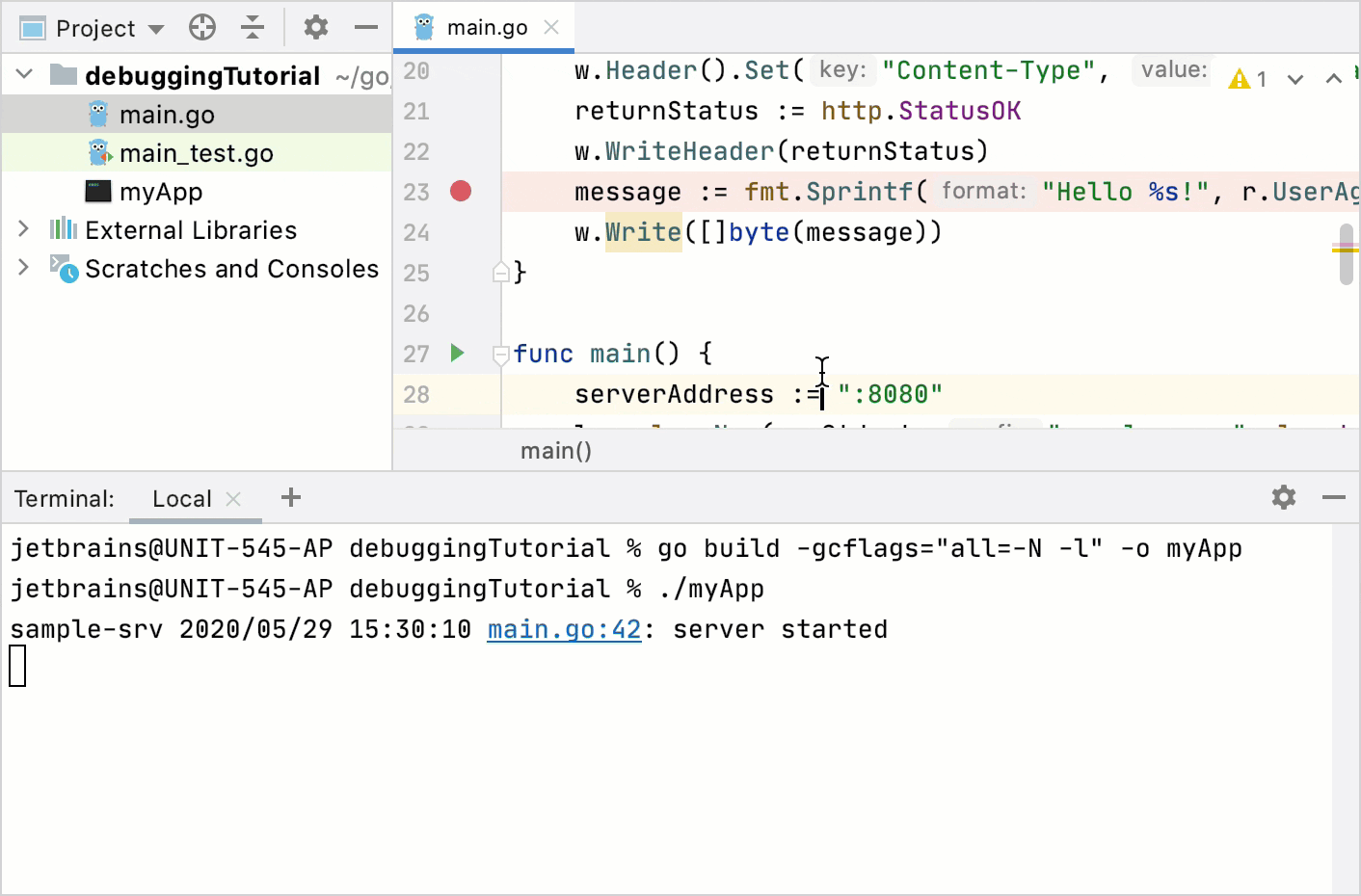Click the yellow stripe marker on the scrollbar
Screen dimensions: 1361x896
tap(1348, 252)
